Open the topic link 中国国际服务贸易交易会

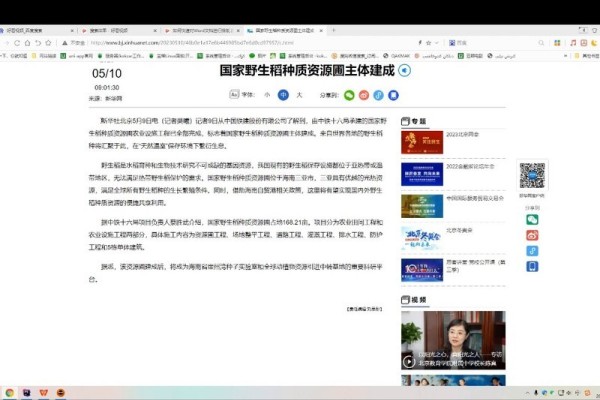point(475,198)
